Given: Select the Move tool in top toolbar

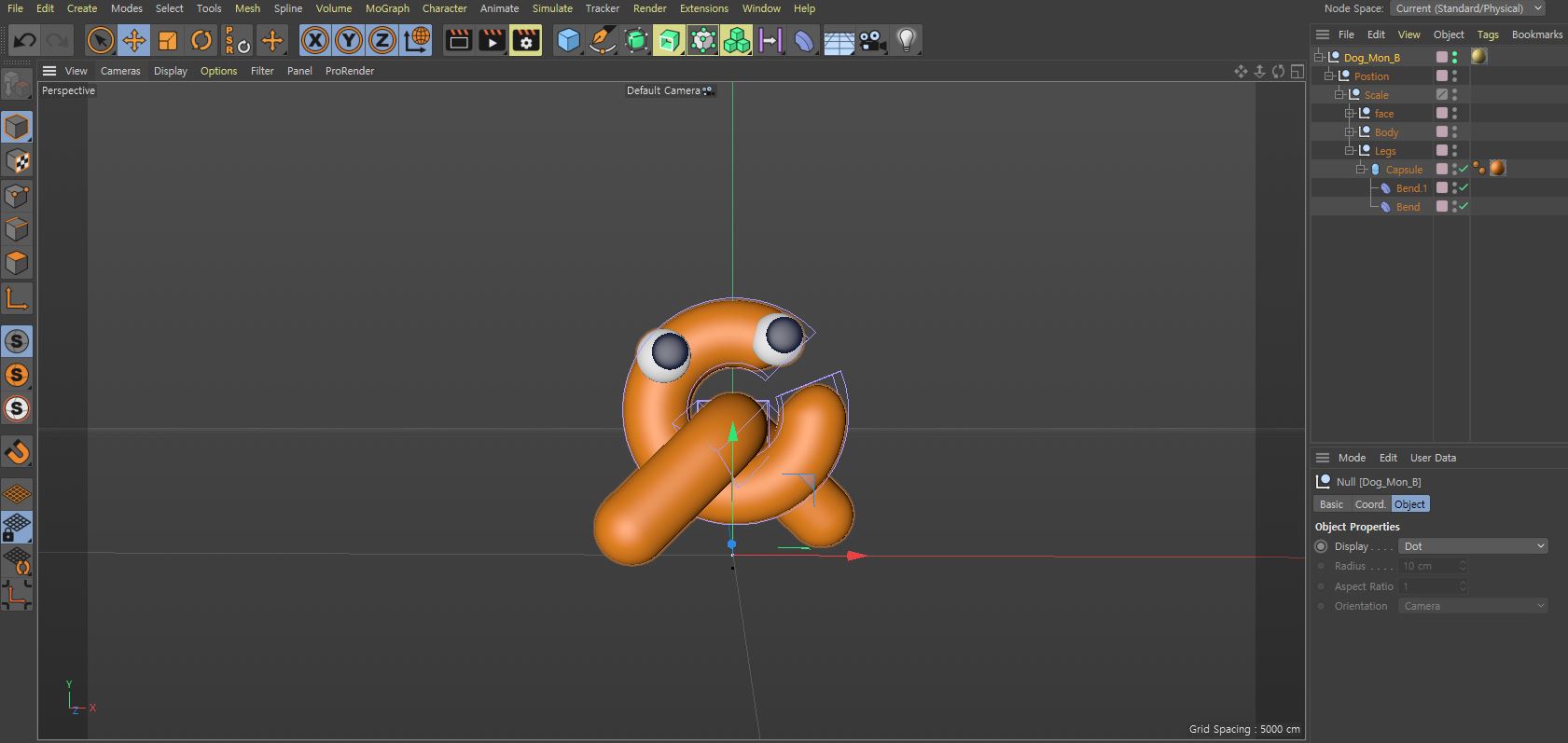Looking at the screenshot, I should [134, 40].
